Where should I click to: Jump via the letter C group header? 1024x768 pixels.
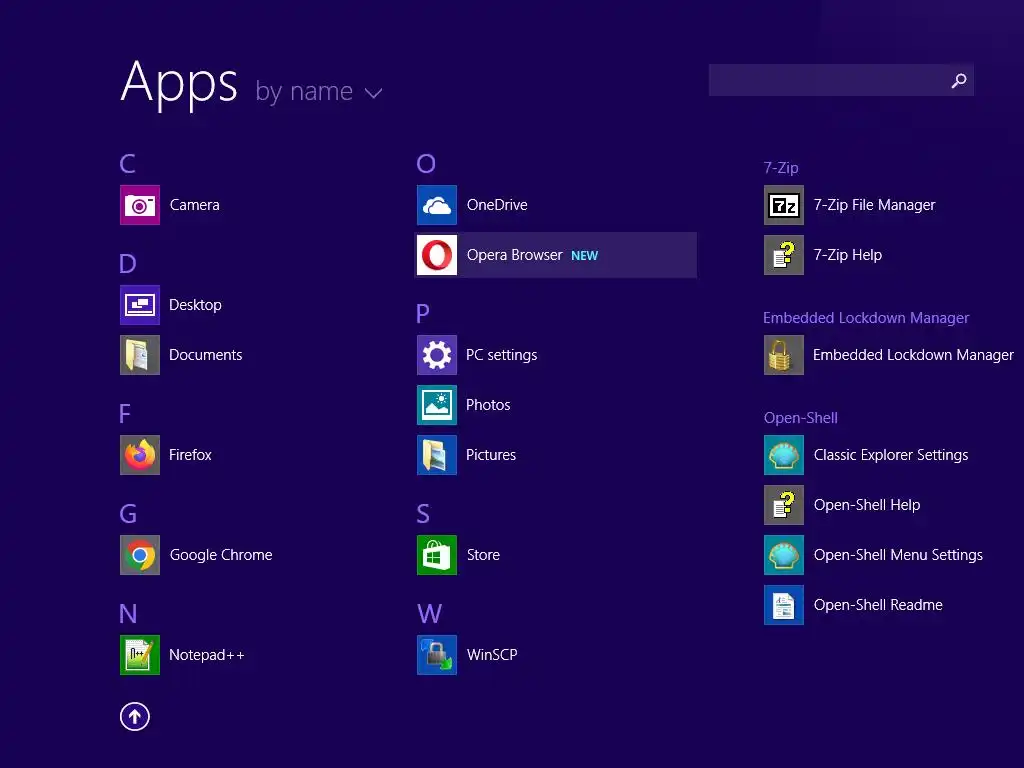[127, 163]
